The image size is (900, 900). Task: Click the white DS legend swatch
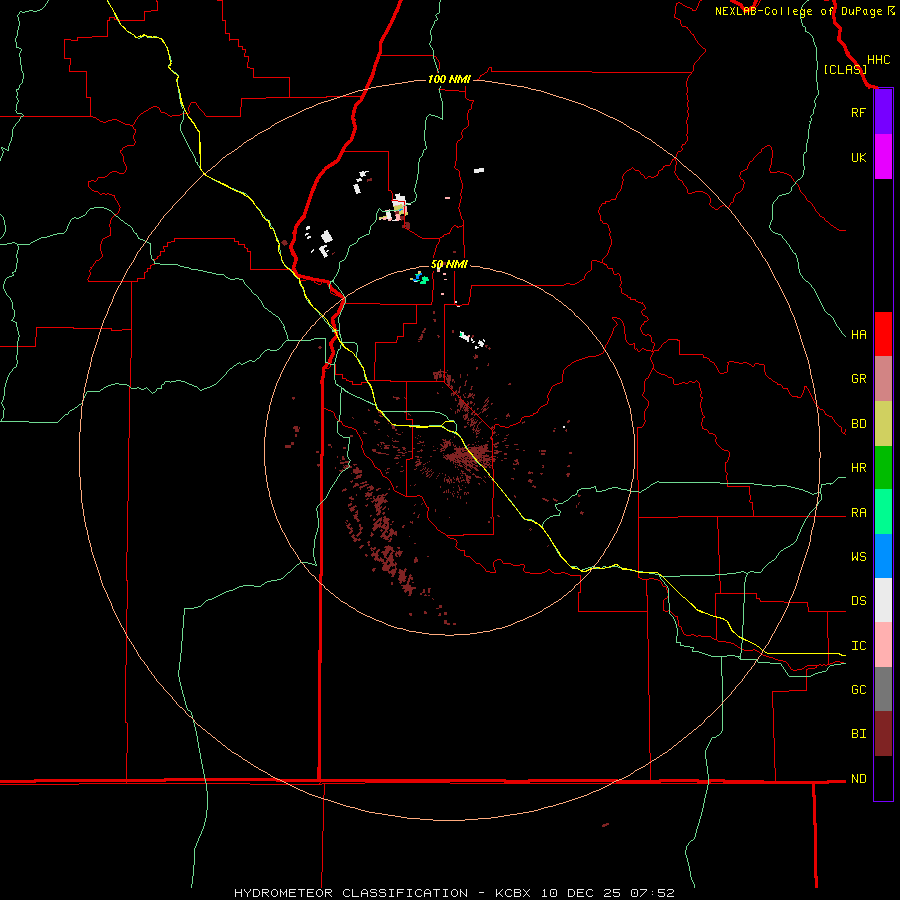click(x=883, y=600)
